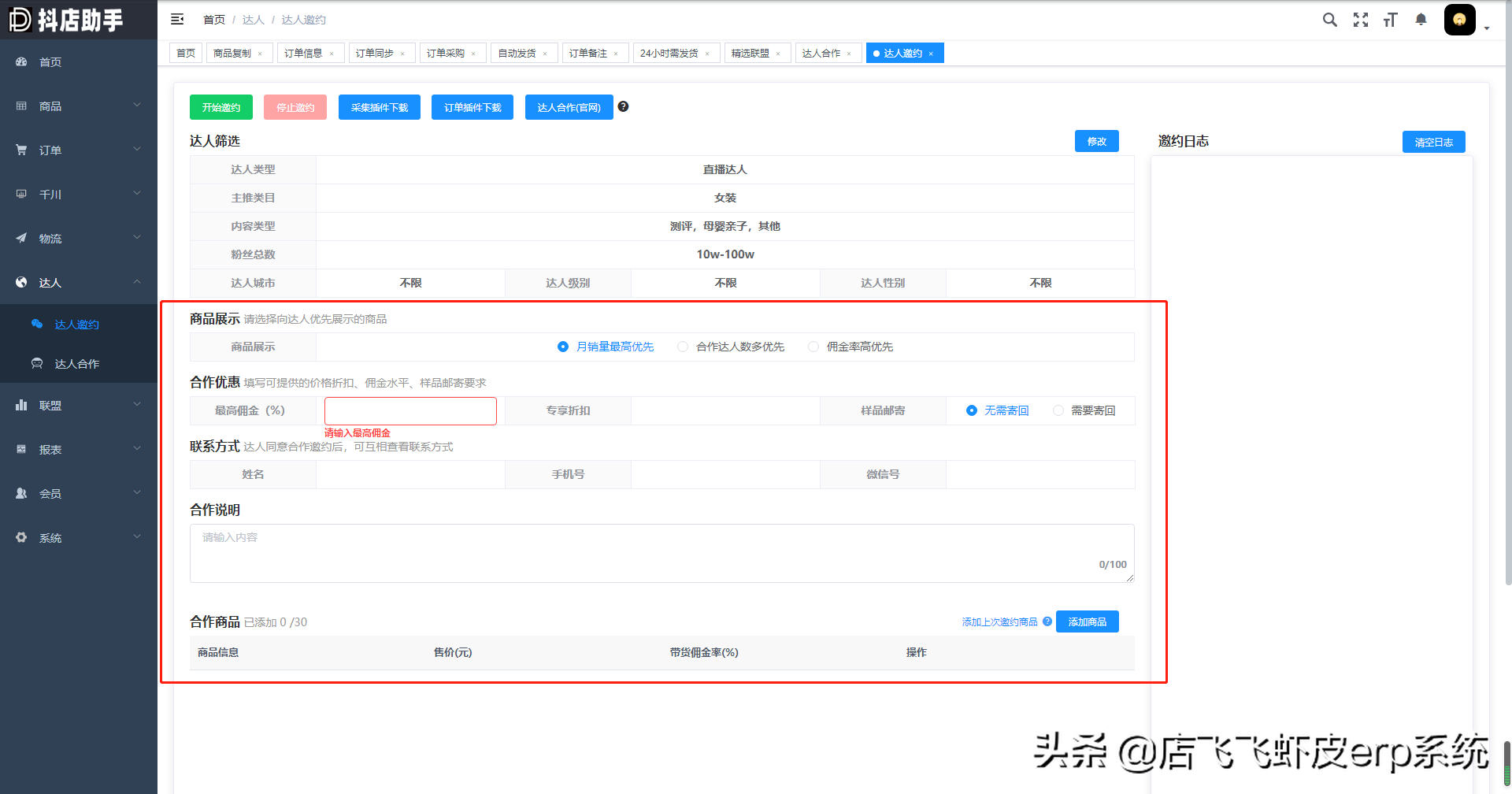Image resolution: width=1512 pixels, height=794 pixels.
Task: Click the 手机号 input field
Action: [725, 474]
